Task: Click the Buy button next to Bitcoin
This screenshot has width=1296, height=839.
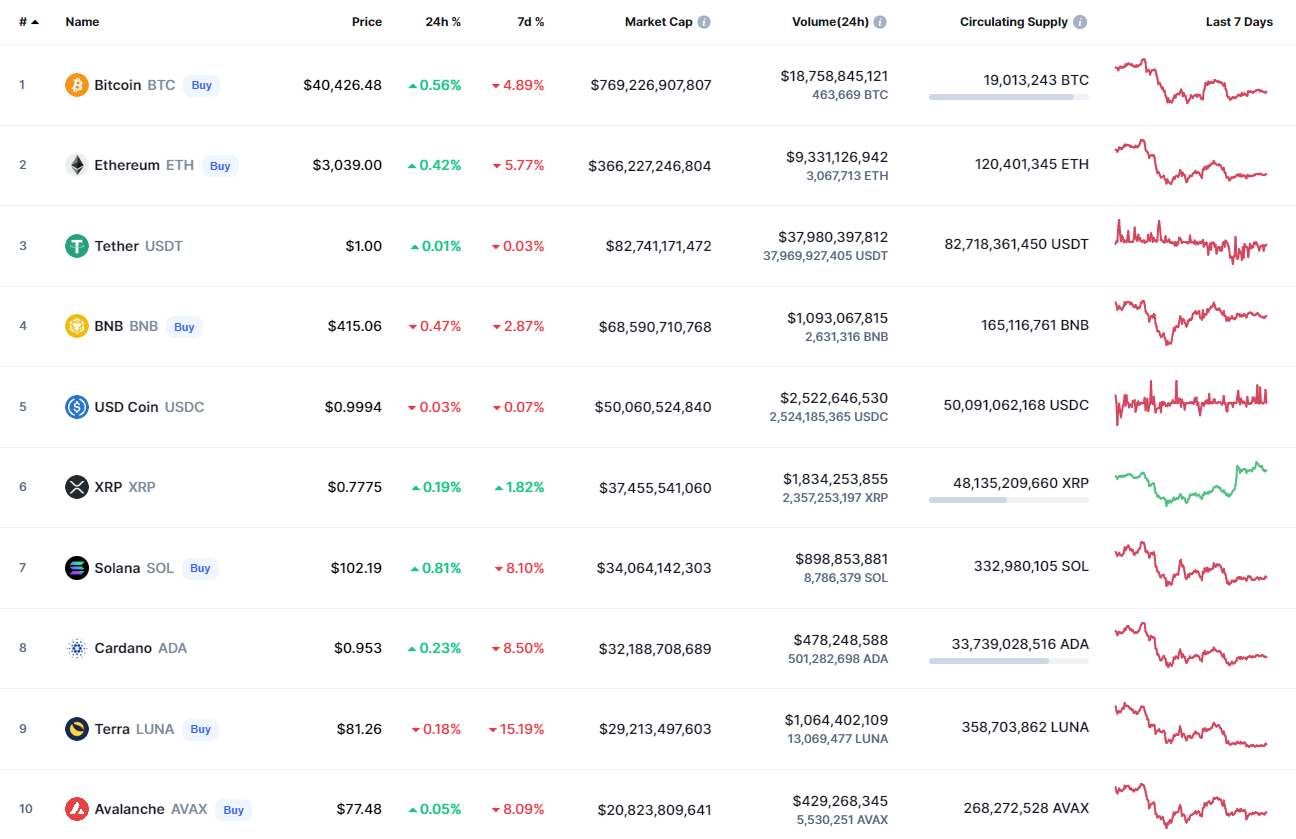Action: click(202, 85)
